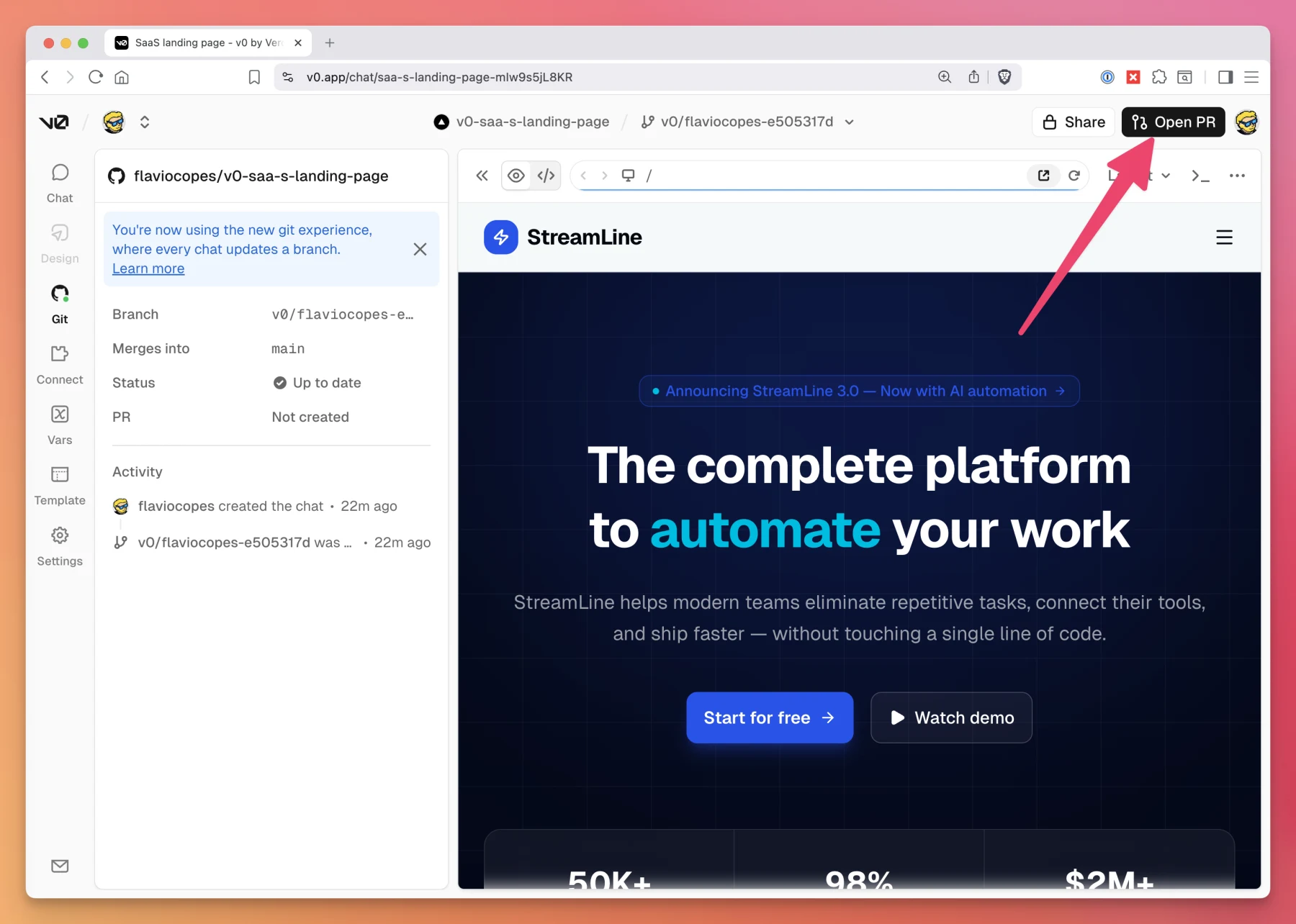Toggle the browser sidebar panel
The width and height of the screenshot is (1296, 924).
click(1225, 77)
